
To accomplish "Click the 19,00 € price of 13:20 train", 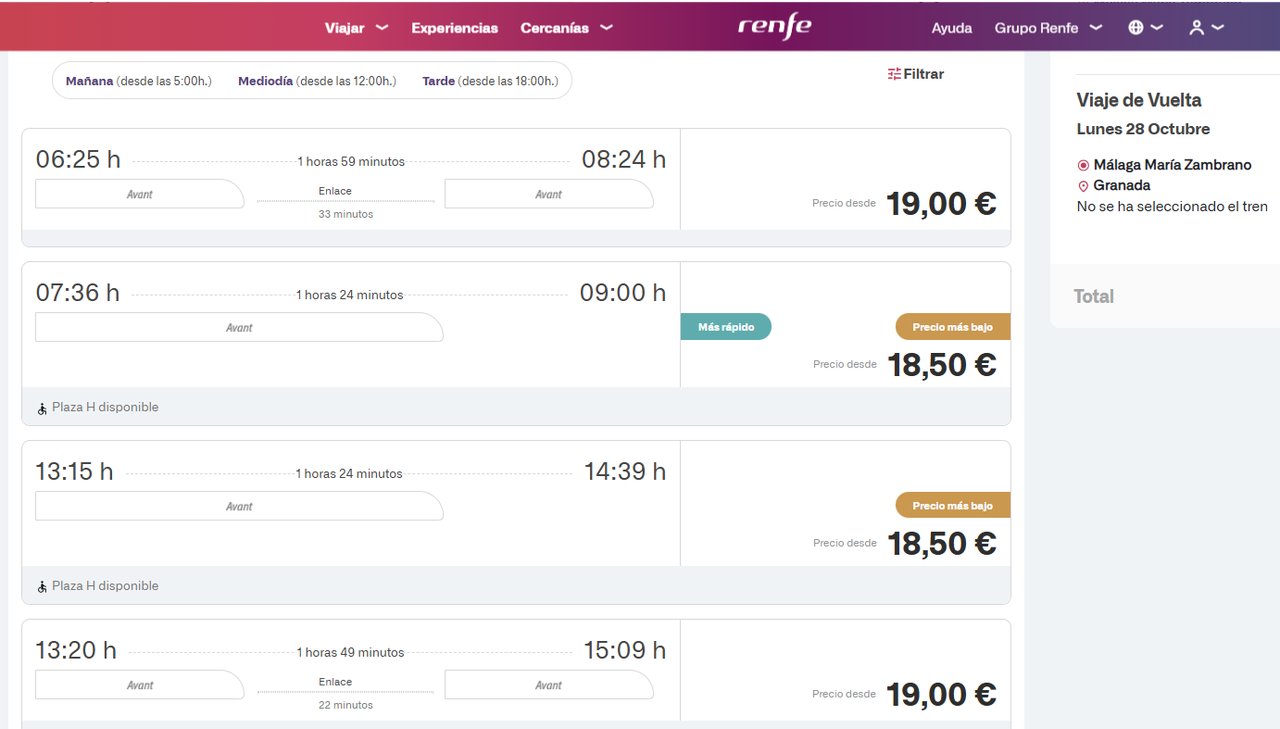I will coord(941,695).
